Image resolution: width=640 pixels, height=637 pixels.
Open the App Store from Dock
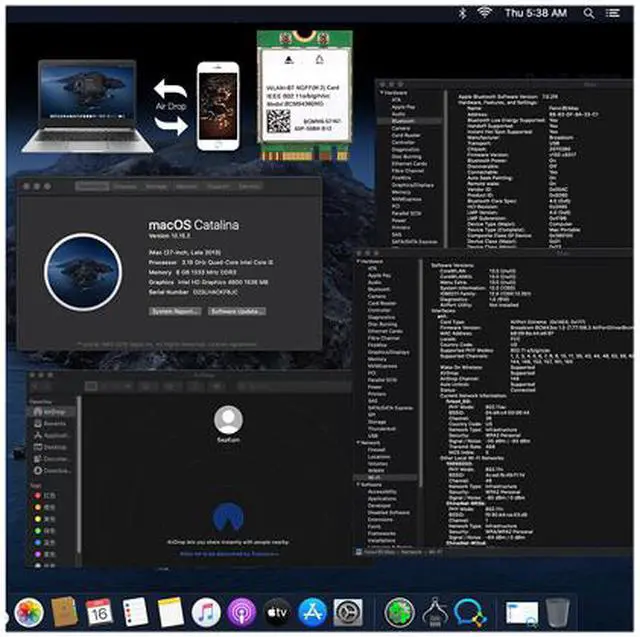pyautogui.click(x=312, y=612)
